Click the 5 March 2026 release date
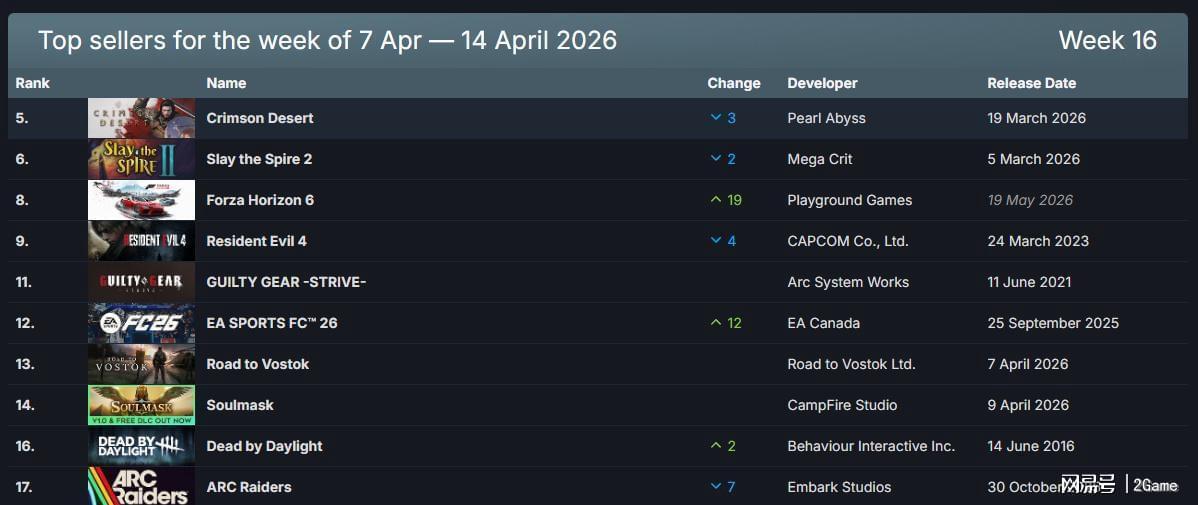This screenshot has height=505, width=1198. coord(1034,159)
